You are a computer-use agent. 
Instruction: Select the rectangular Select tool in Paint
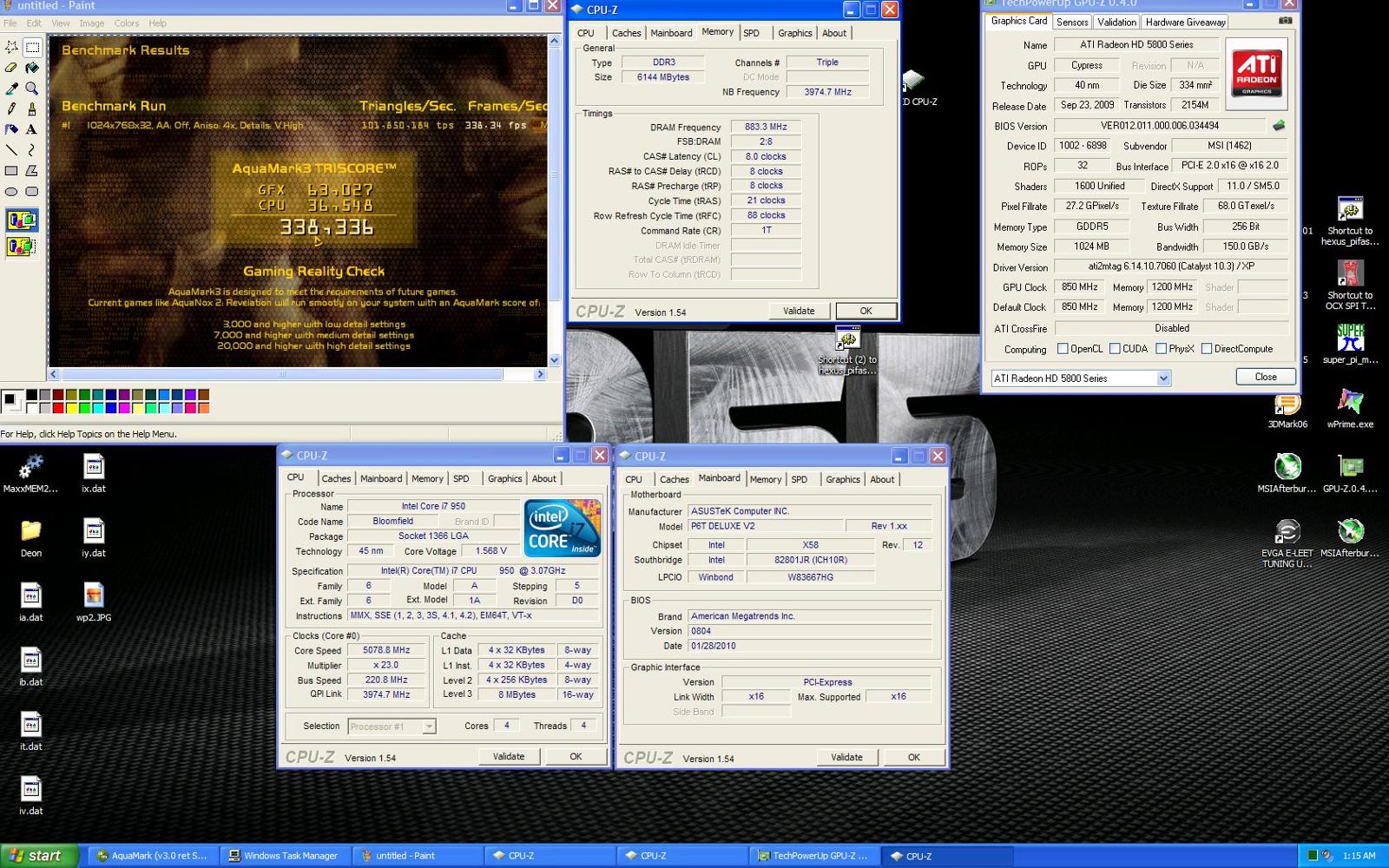click(32, 47)
